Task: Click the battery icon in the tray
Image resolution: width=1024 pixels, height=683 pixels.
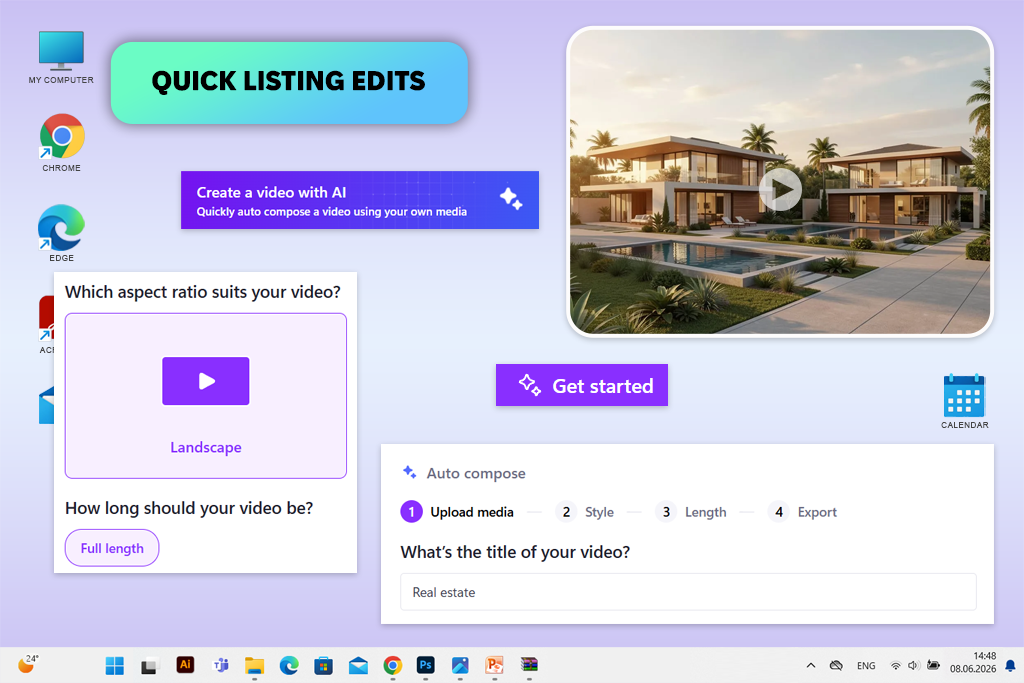Action: pos(933,665)
